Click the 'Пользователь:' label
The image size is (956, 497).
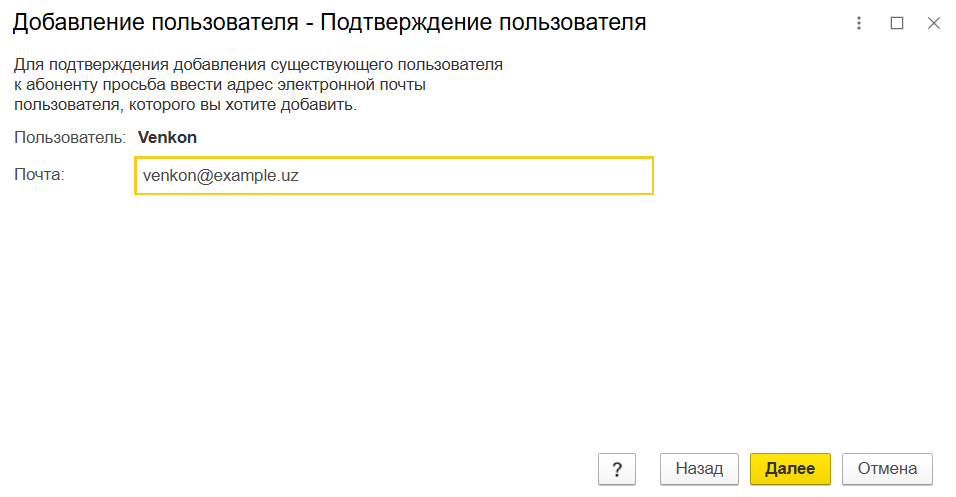pyautogui.click(x=70, y=137)
